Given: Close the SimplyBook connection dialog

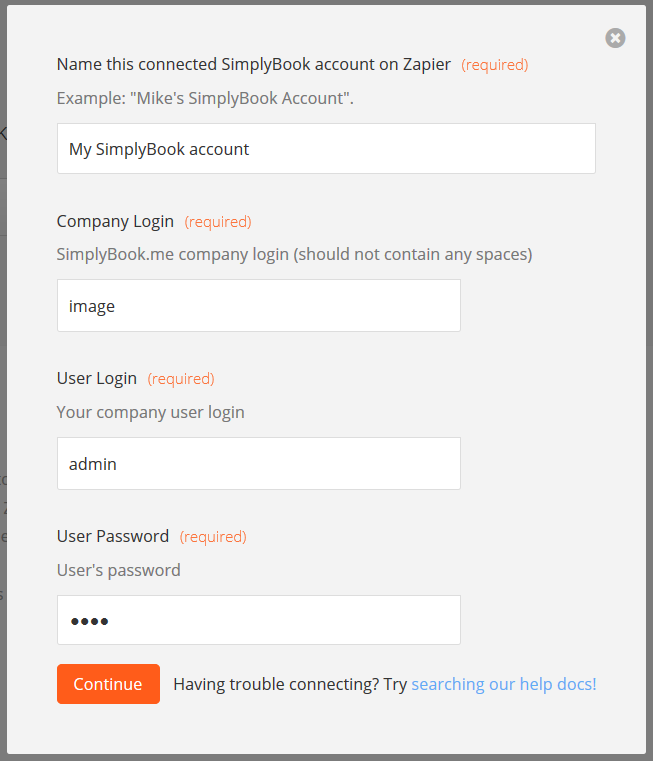Looking at the screenshot, I should click(615, 38).
